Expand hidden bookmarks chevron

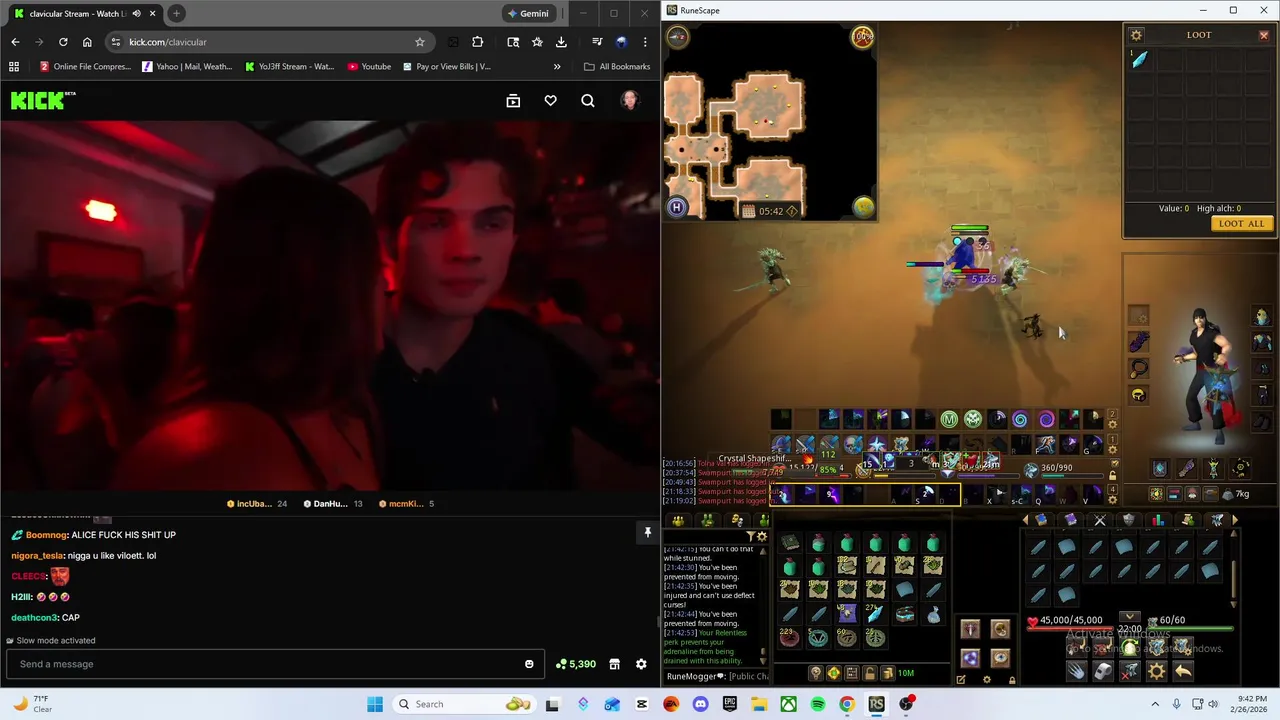pyautogui.click(x=557, y=66)
